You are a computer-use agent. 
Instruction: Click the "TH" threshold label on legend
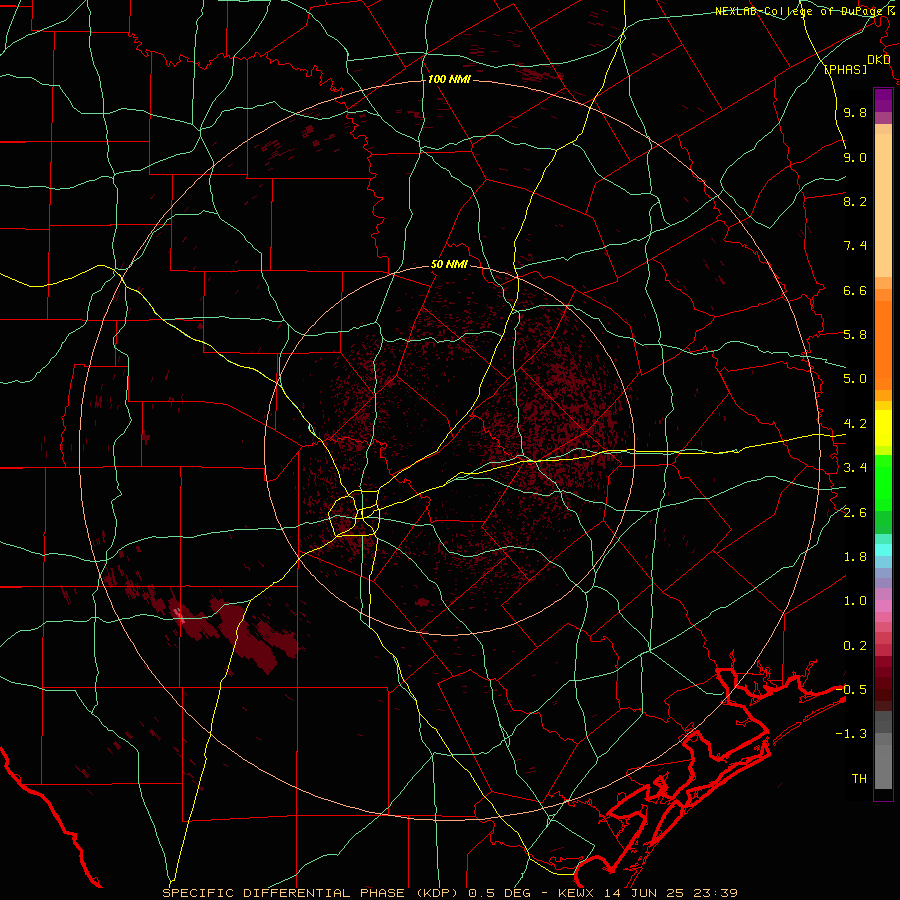pos(859,779)
